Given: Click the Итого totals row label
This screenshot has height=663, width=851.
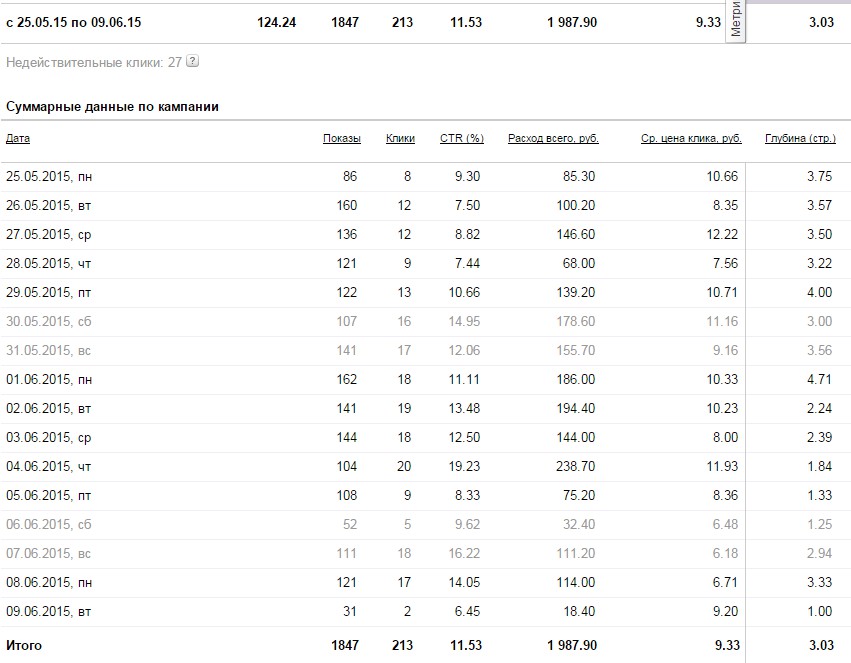Looking at the screenshot, I should [24, 646].
